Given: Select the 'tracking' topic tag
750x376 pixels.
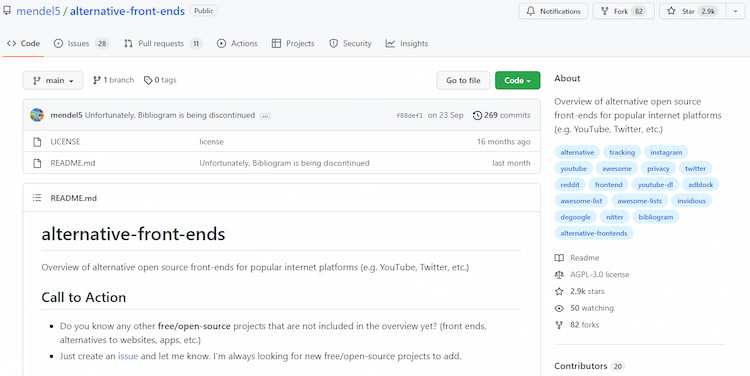Looking at the screenshot, I should click(622, 153).
